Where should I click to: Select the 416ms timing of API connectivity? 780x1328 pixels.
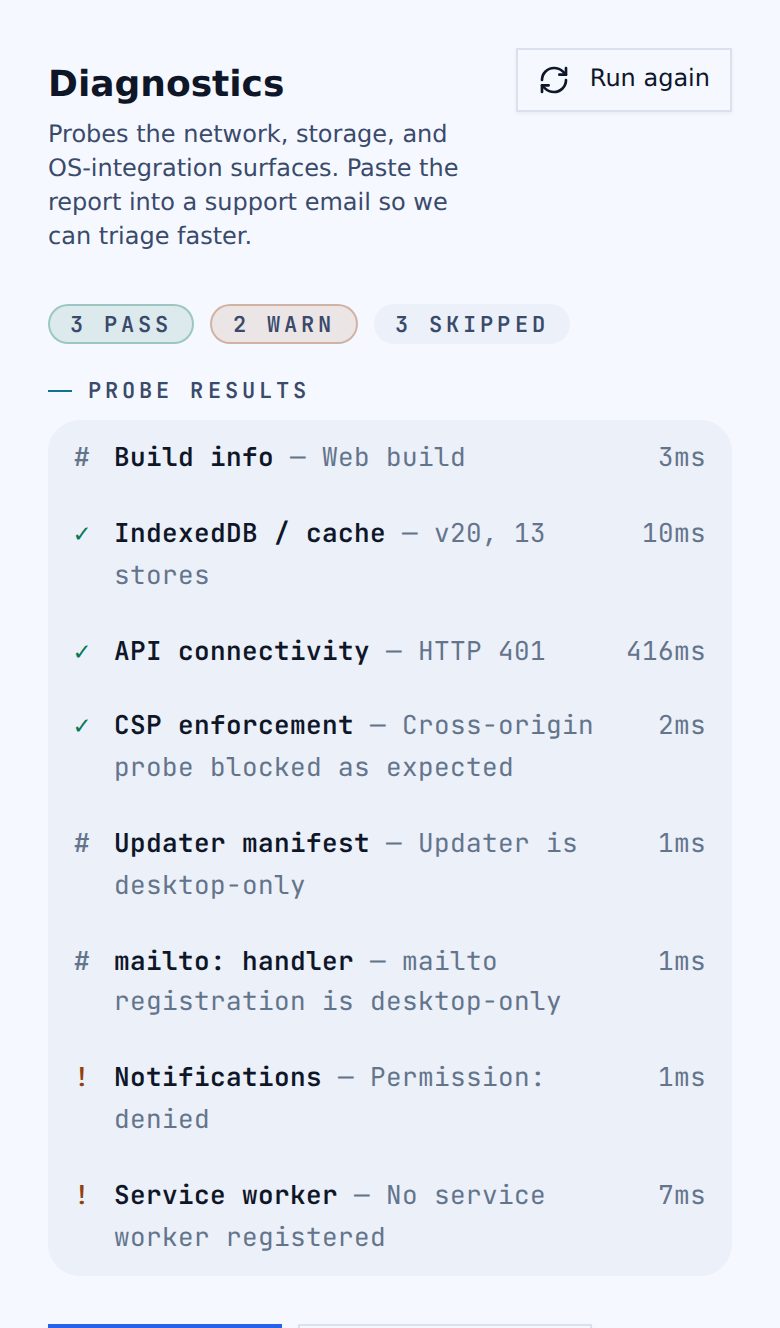tap(666, 651)
